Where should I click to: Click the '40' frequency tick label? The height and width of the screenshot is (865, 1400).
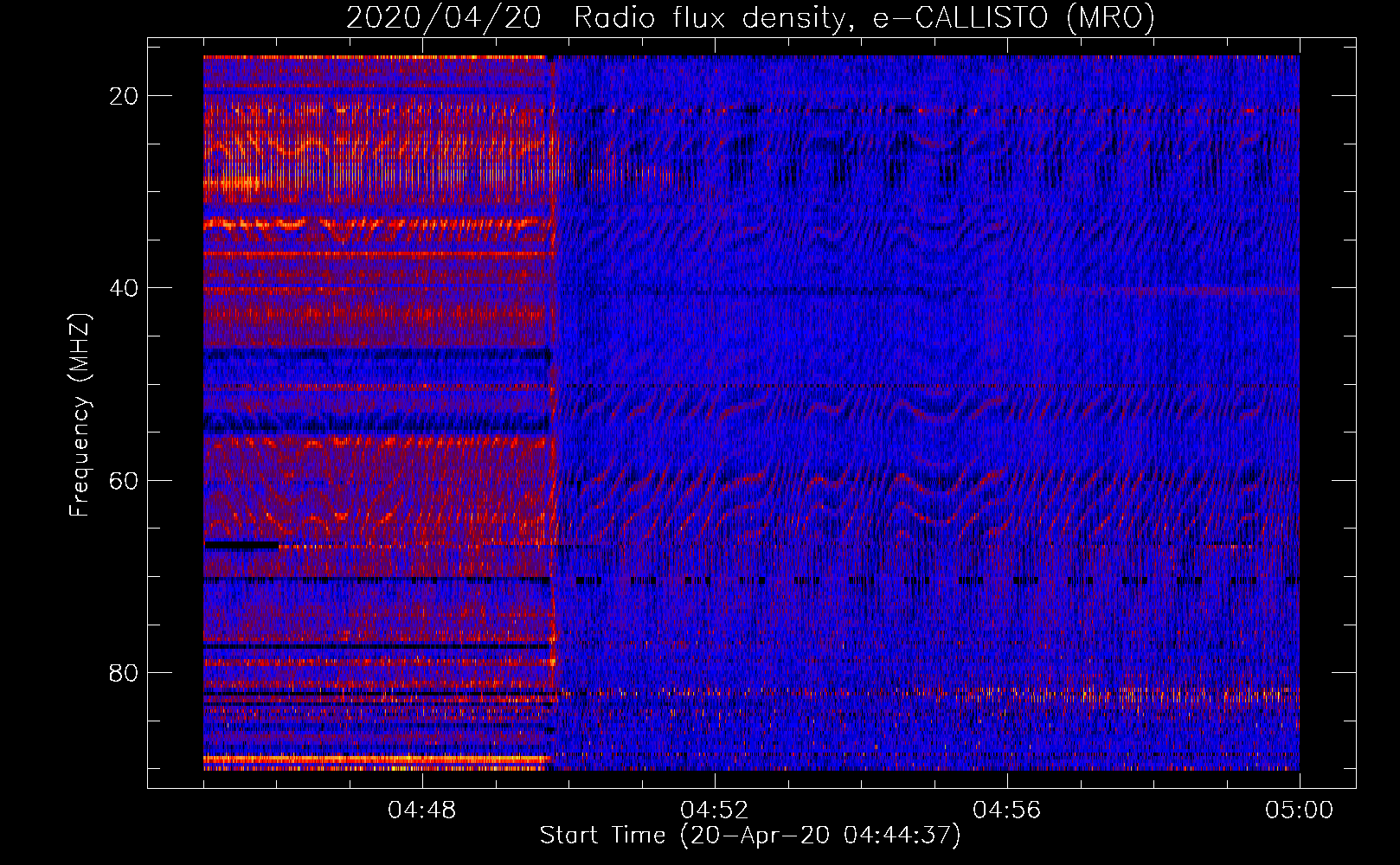[x=124, y=288]
